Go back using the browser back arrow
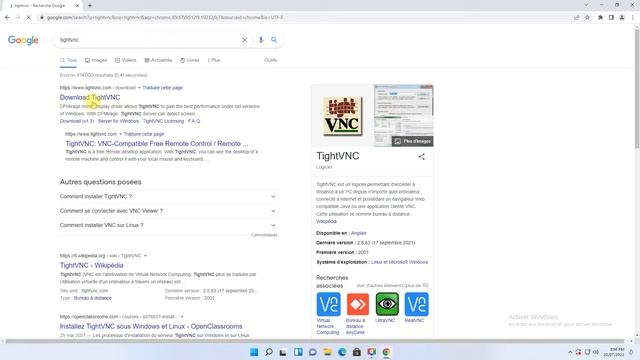The image size is (640, 360). pos(7,18)
